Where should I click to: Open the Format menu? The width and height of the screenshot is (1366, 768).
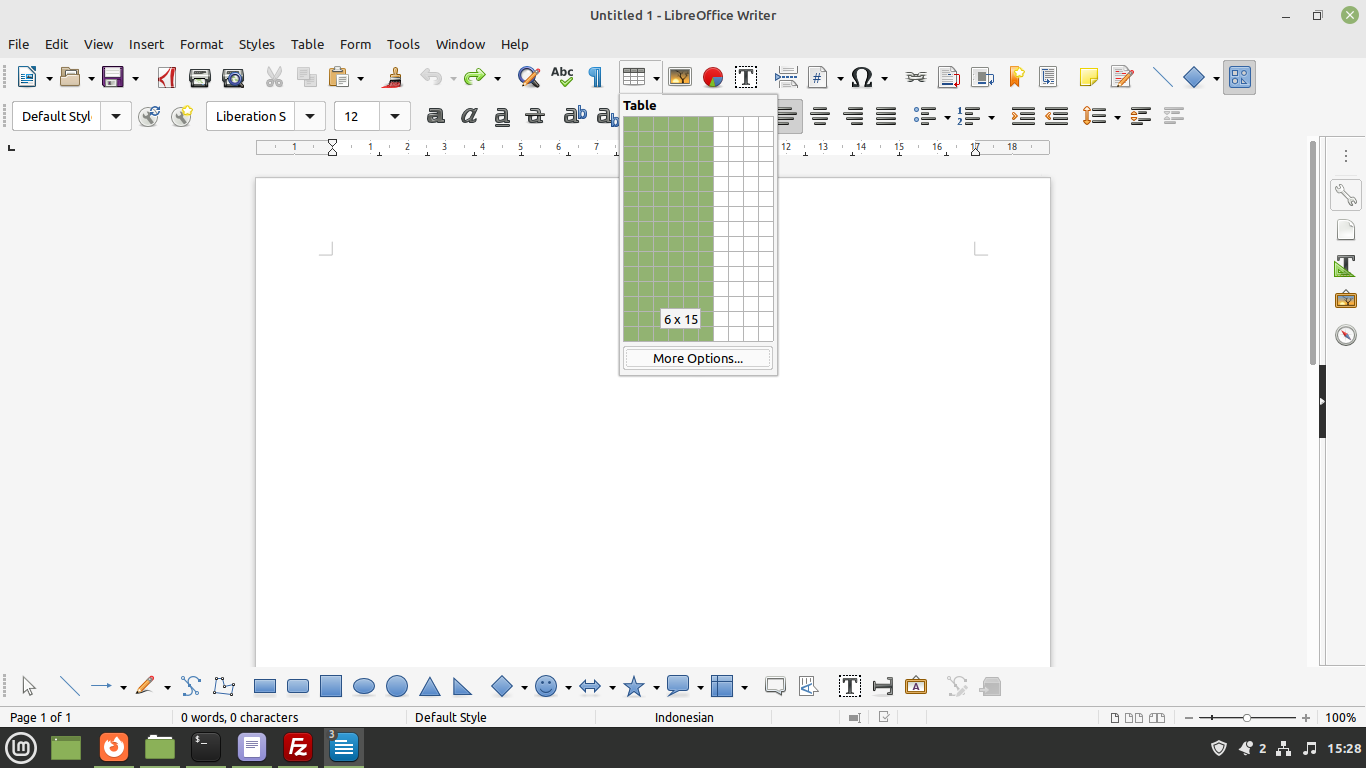click(x=201, y=44)
